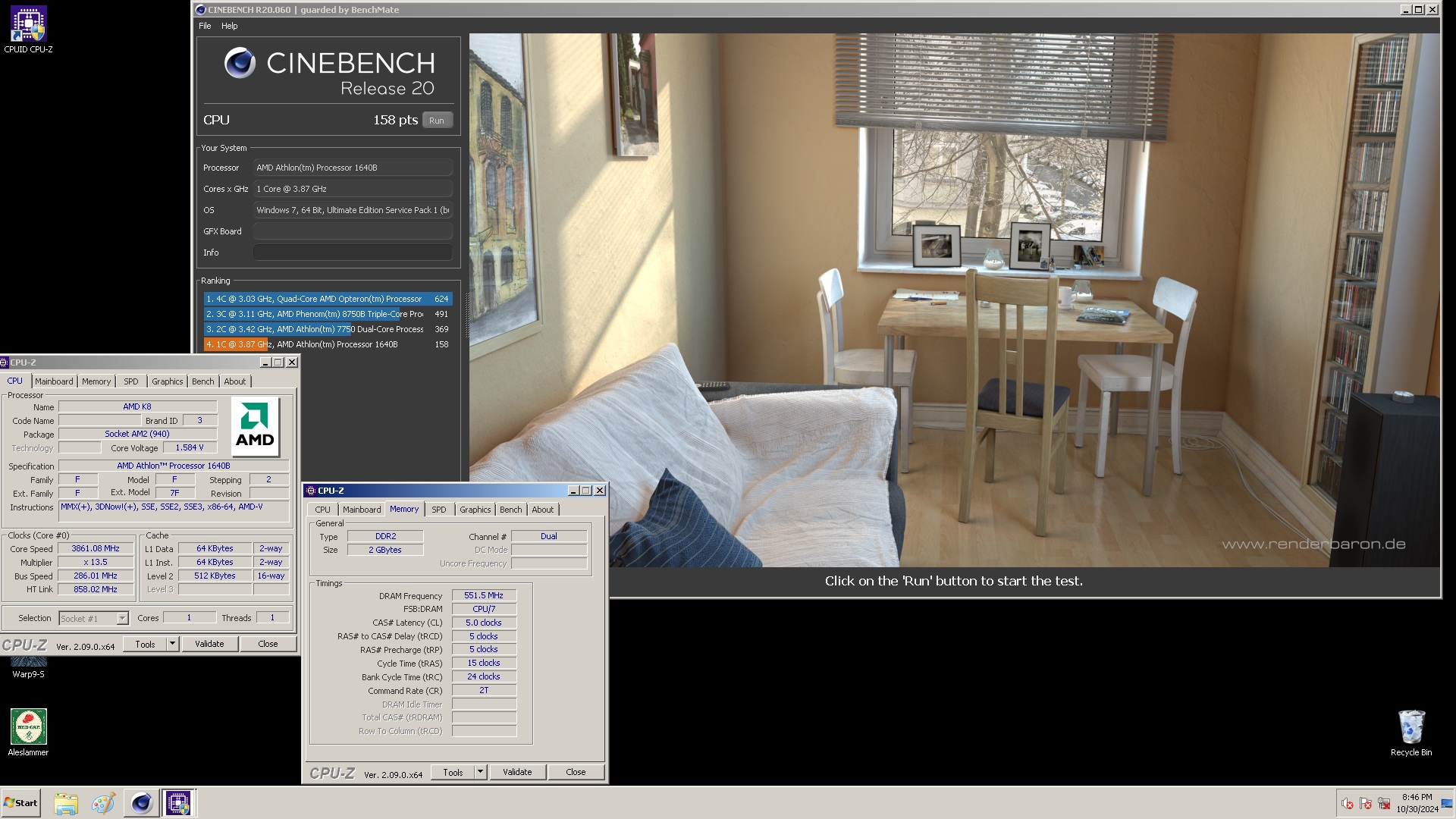This screenshot has height=819, width=1456.
Task: Click the Processor field in Cinebench
Action: (353, 168)
